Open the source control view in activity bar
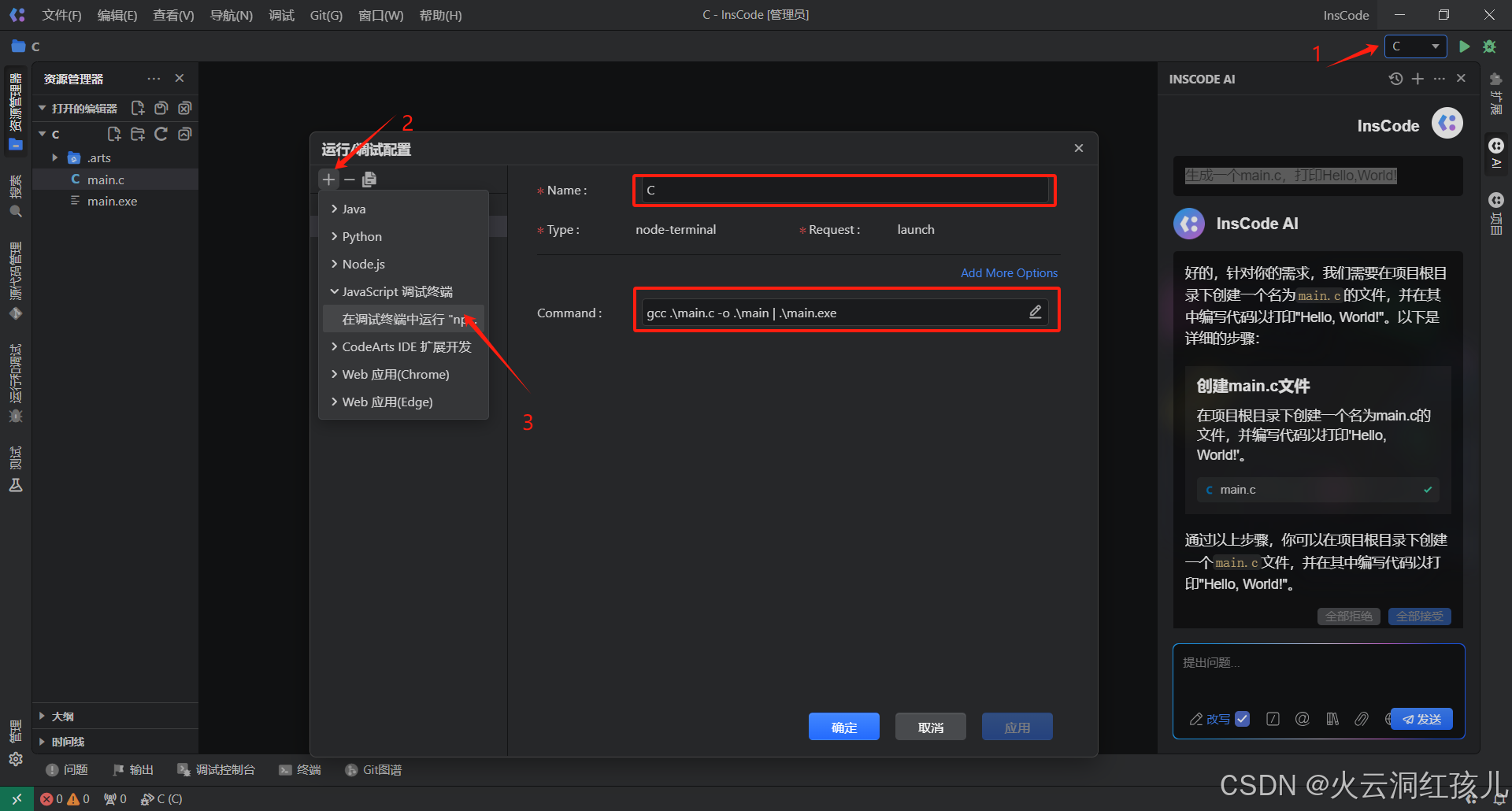The height and width of the screenshot is (811, 1512). pos(16,281)
